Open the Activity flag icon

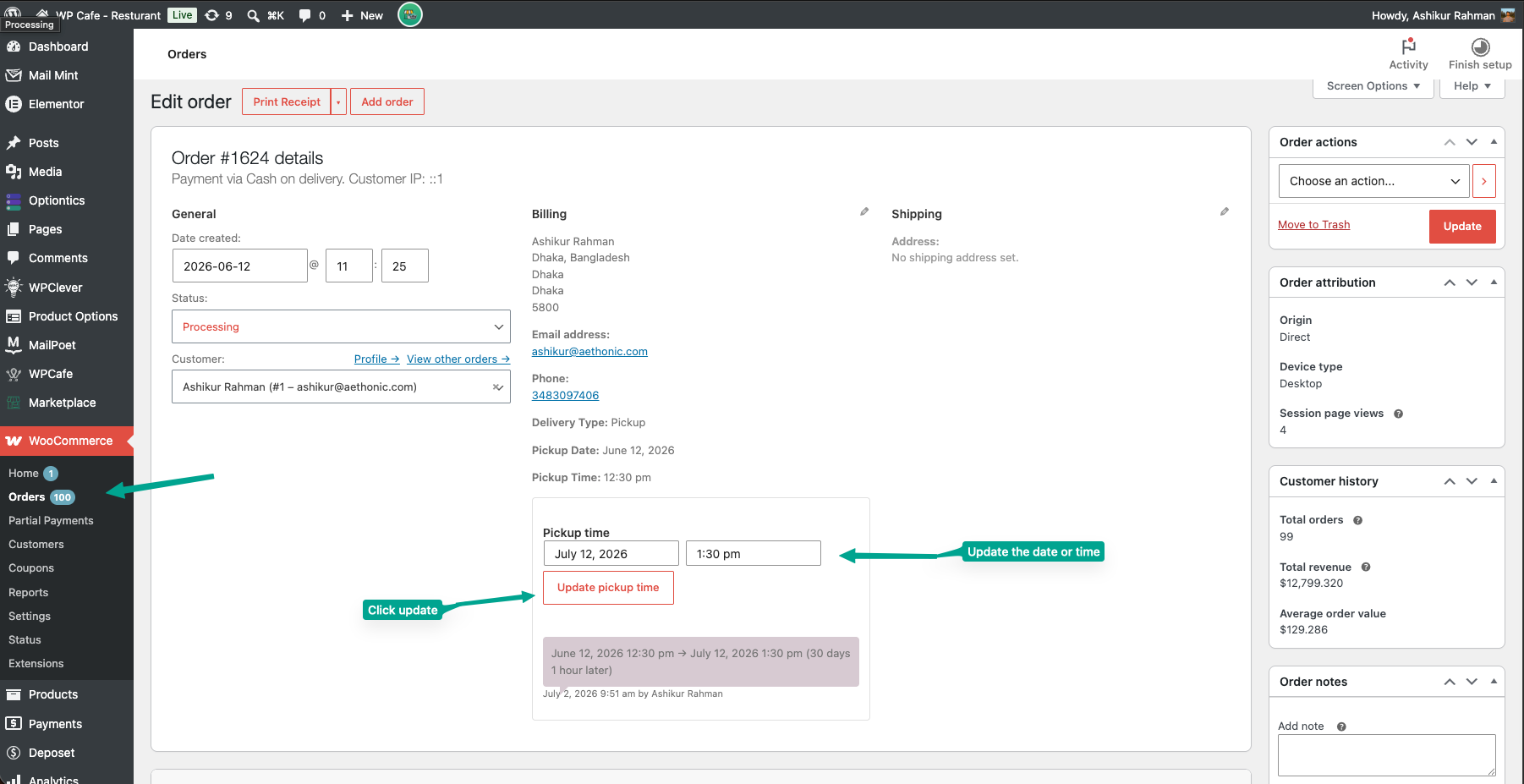[x=1408, y=47]
